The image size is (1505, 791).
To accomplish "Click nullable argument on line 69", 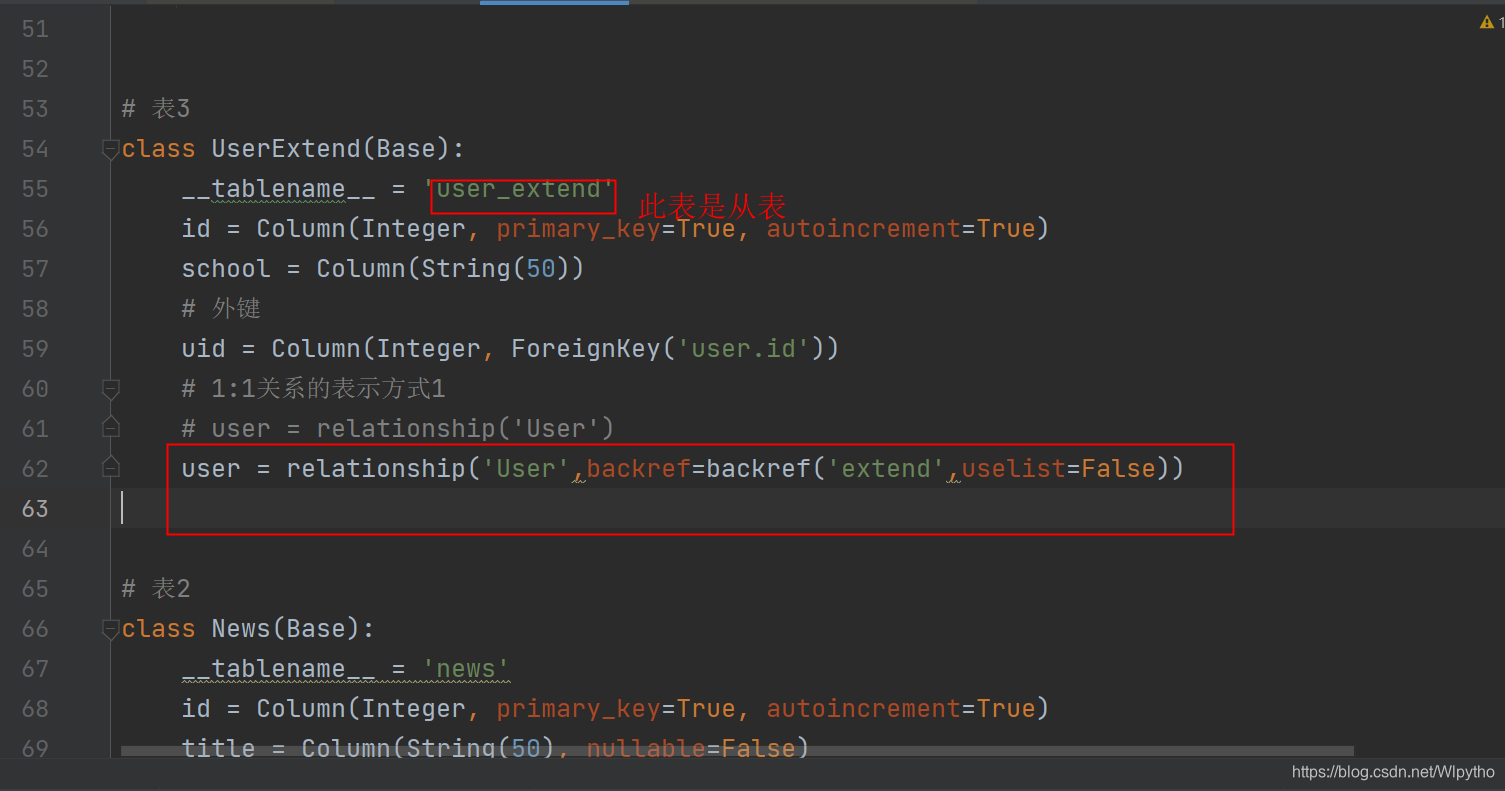I will [646, 749].
